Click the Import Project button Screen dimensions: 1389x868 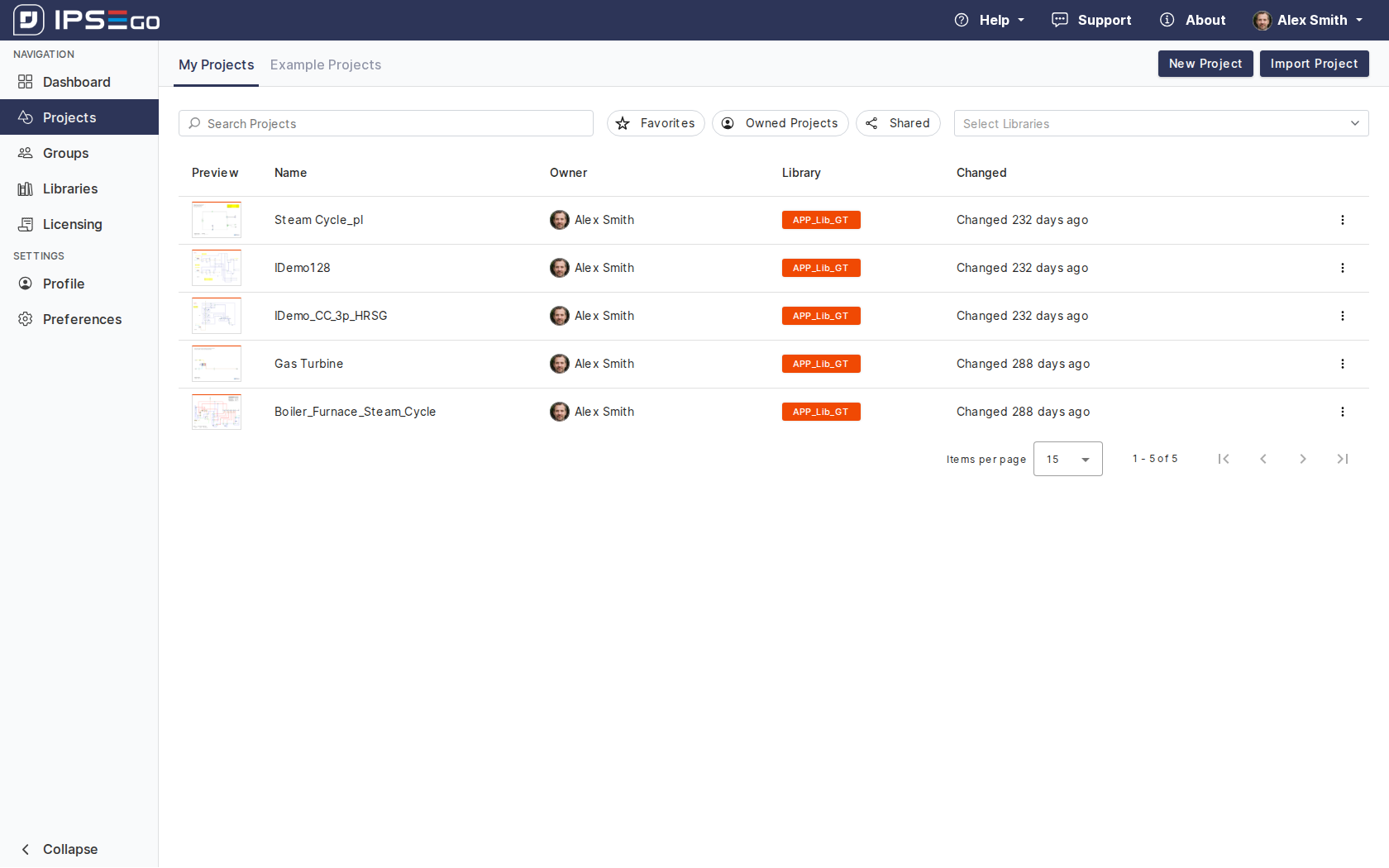[x=1314, y=64]
